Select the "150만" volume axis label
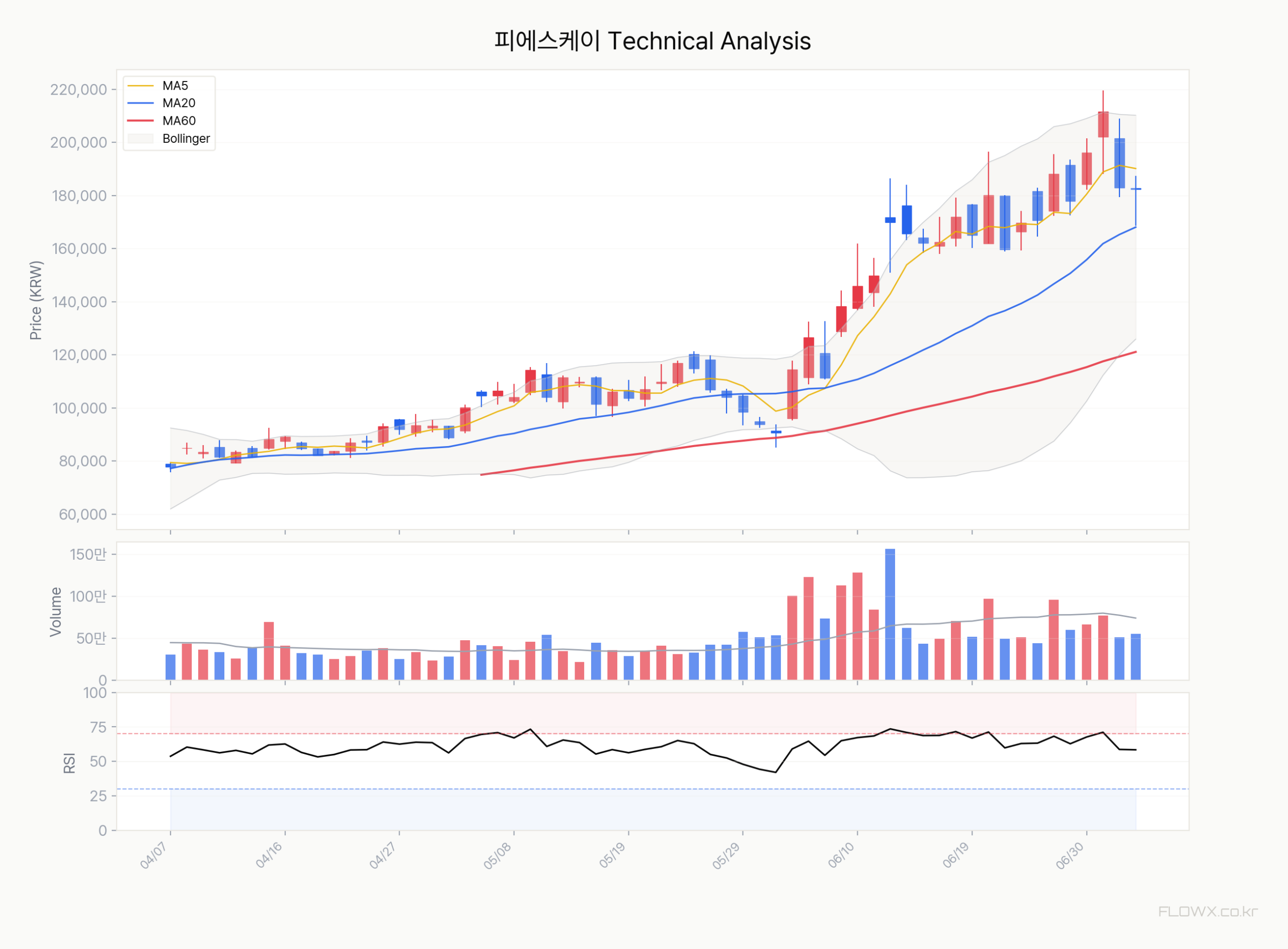 (x=89, y=555)
